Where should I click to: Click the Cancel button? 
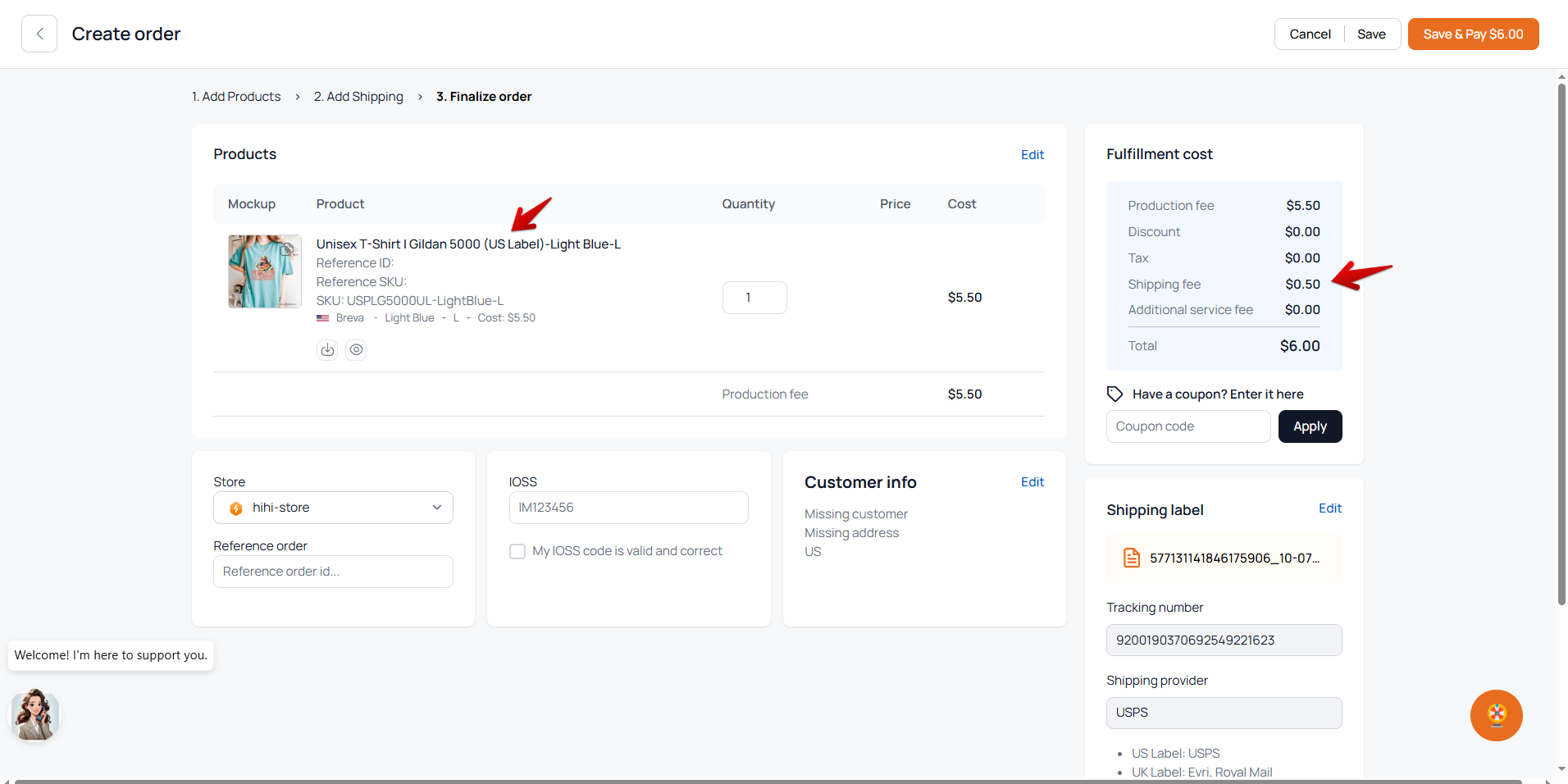1310,34
